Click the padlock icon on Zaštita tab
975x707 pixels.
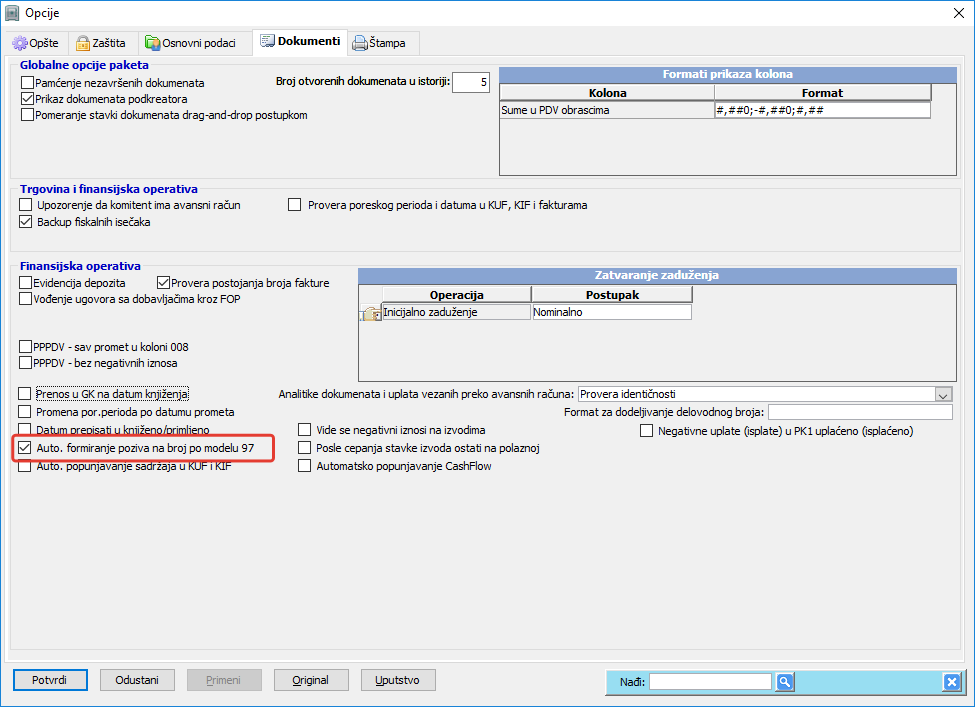(x=83, y=43)
